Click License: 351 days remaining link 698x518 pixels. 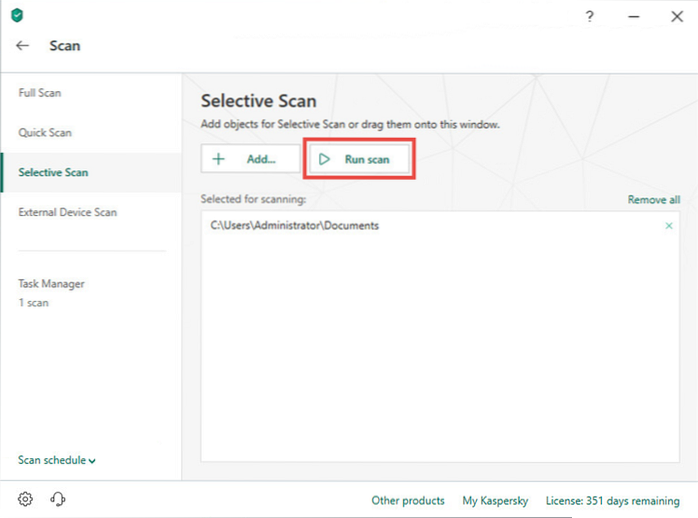(613, 501)
